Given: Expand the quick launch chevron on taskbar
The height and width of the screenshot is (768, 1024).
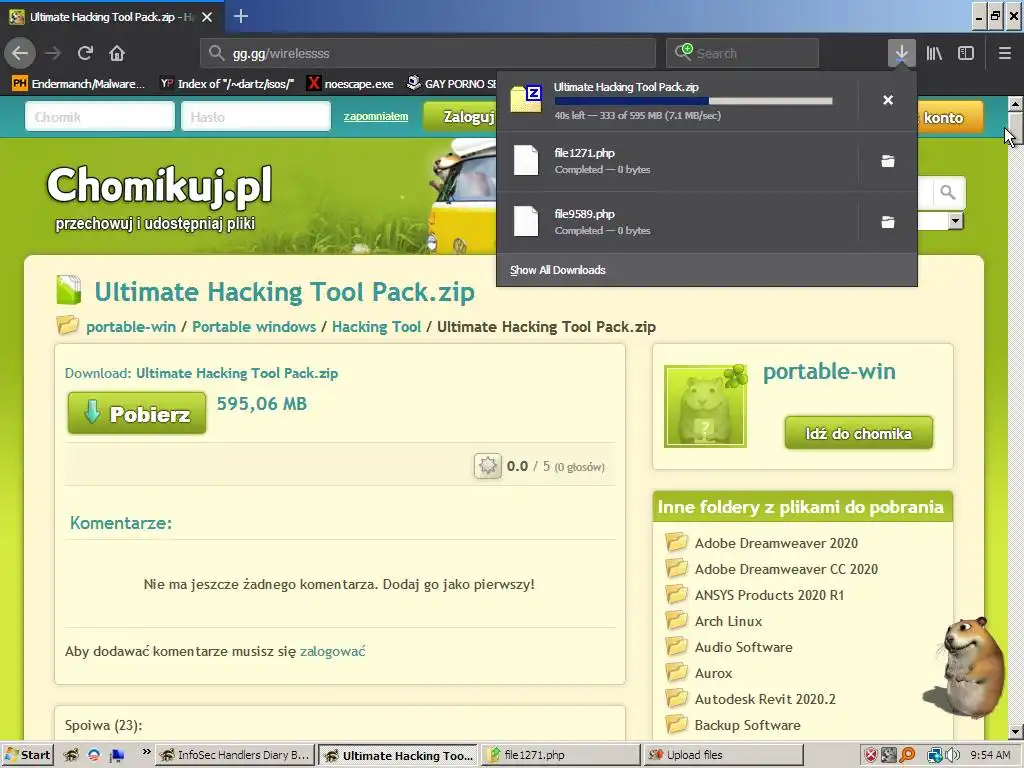Looking at the screenshot, I should tap(146, 752).
